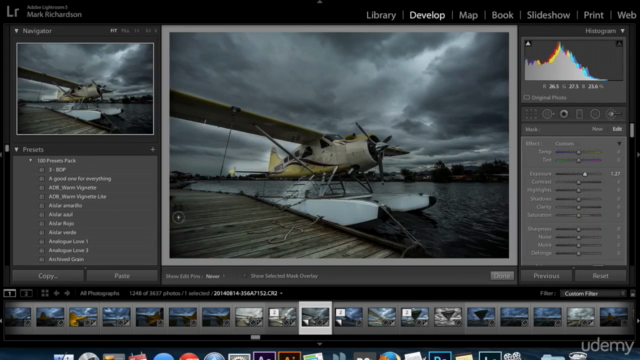Switch to the Library module
Screen dimensions: 640x360
point(381,15)
